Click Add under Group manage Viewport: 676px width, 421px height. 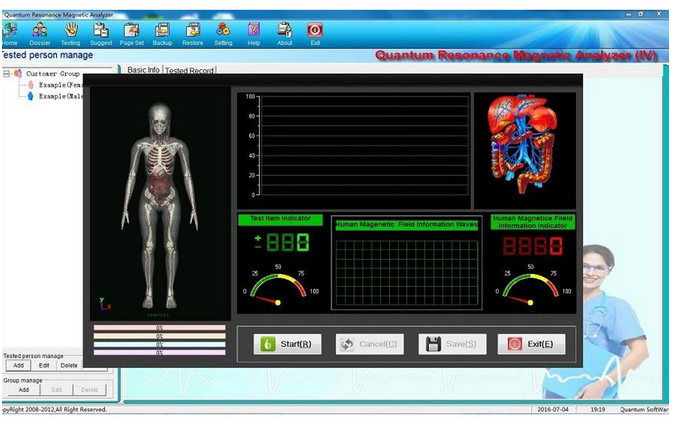pyautogui.click(x=24, y=390)
